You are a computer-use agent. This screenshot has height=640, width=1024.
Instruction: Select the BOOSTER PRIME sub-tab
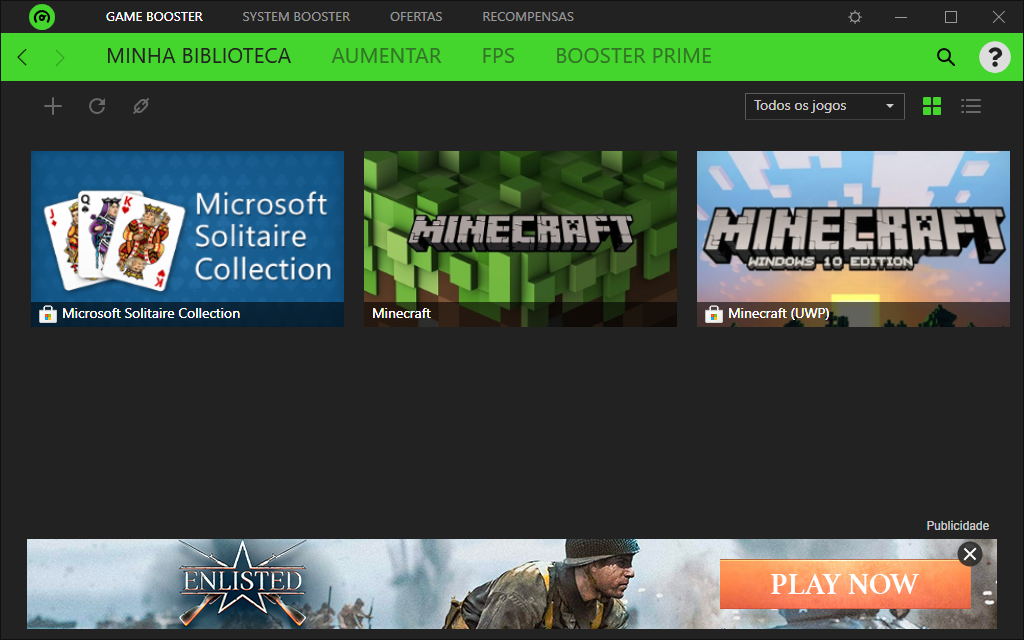click(633, 56)
